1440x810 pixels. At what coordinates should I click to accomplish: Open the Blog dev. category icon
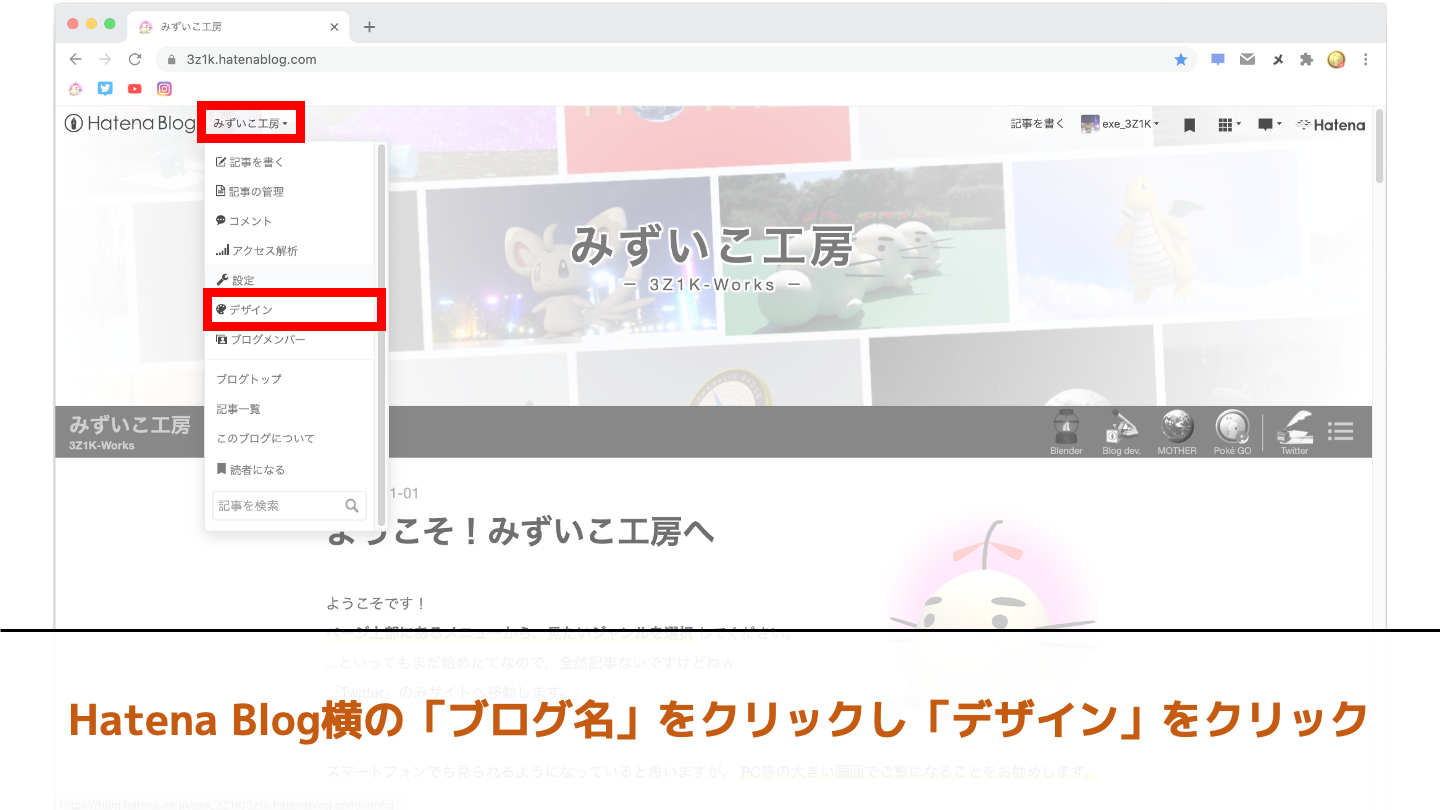pyautogui.click(x=1121, y=431)
